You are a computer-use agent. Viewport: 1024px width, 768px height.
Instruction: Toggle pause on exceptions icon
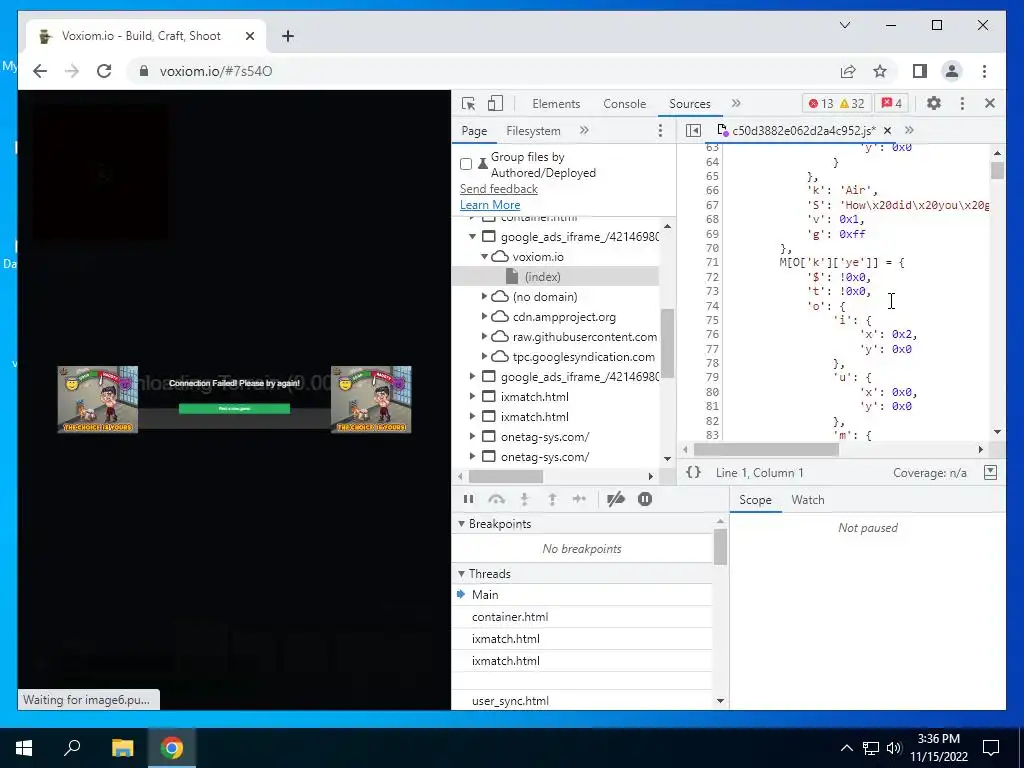click(645, 499)
